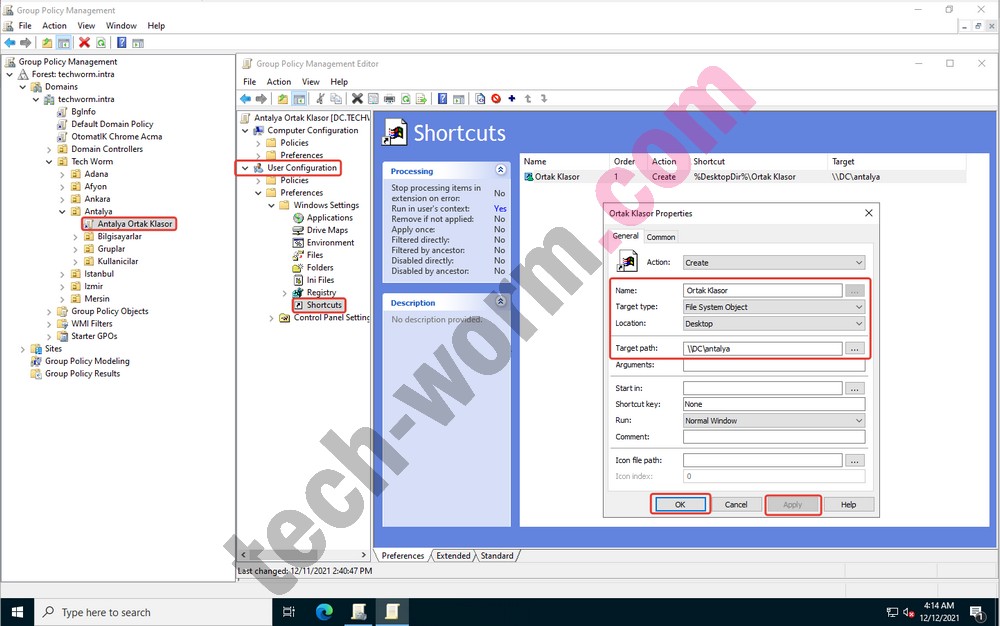Click the Refresh icon in Group Policy Management toolbar
This screenshot has width=1000, height=626.
pyautogui.click(x=101, y=43)
